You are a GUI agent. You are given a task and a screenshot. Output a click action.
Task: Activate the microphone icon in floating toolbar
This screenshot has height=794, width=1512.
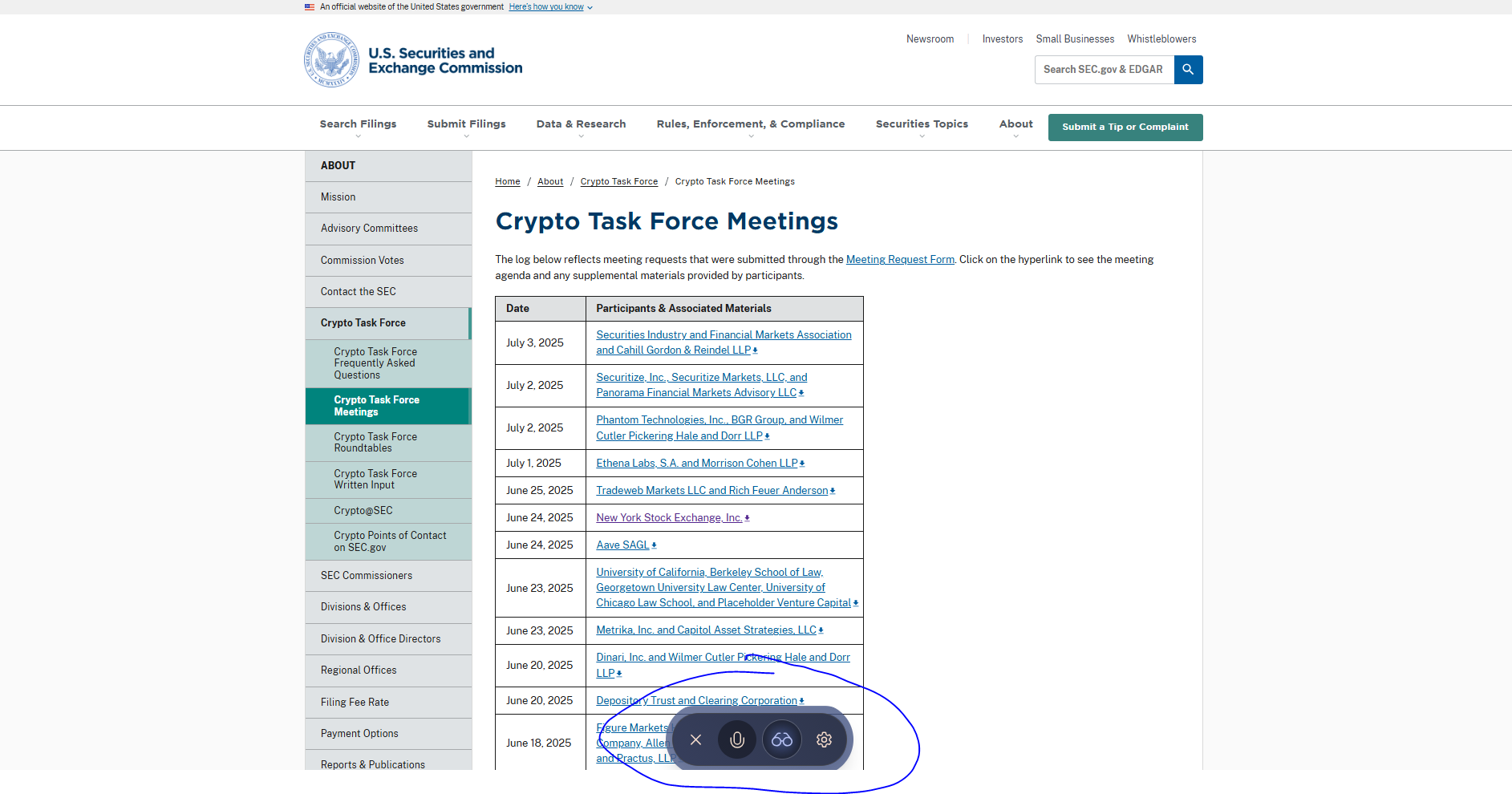(737, 739)
